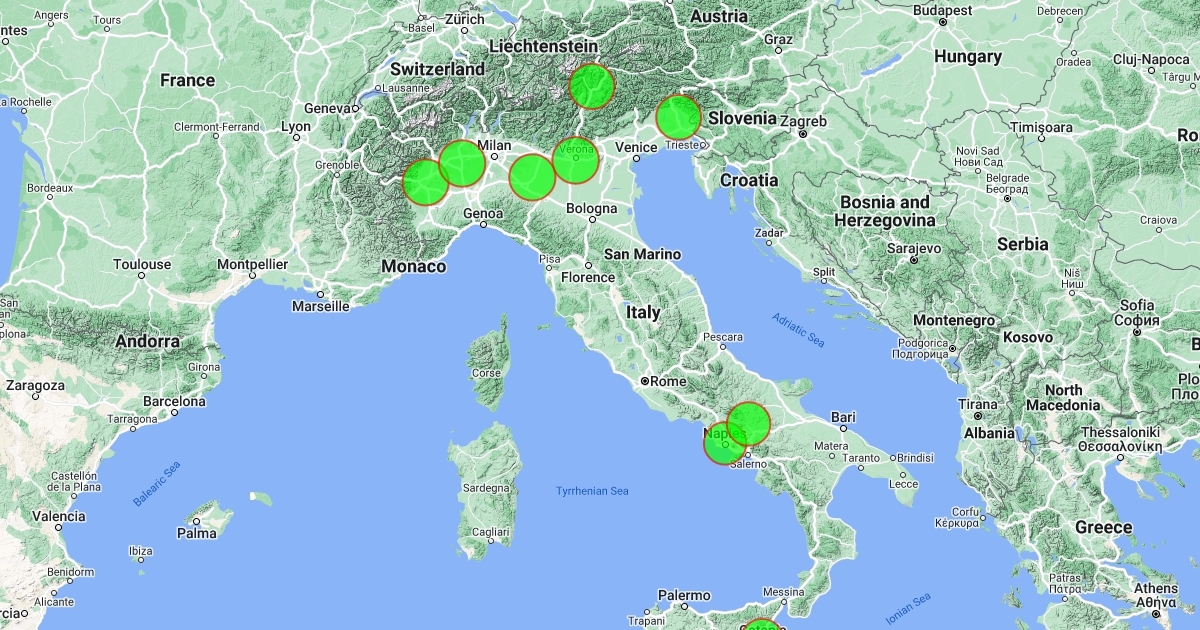This screenshot has width=1200, height=630.
Task: Click the Rome city label
Action: [x=669, y=381]
